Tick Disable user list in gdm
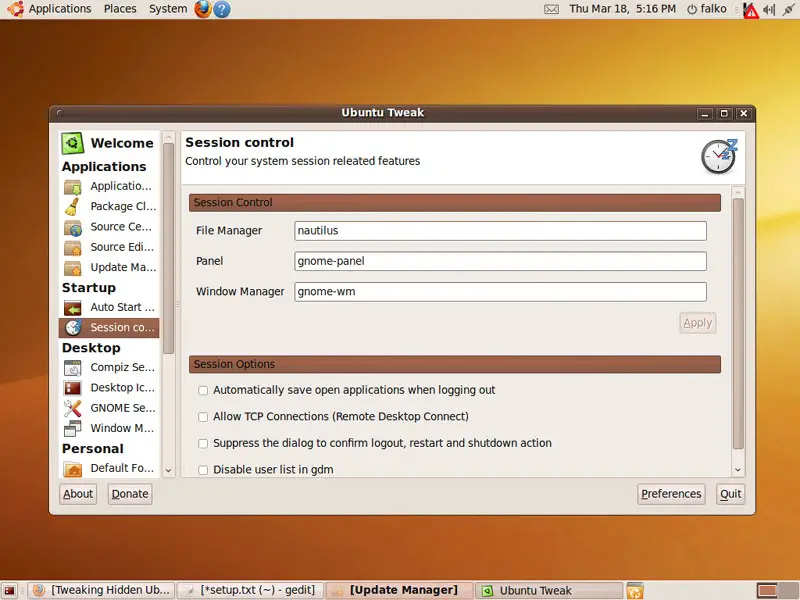Image resolution: width=800 pixels, height=600 pixels. click(x=203, y=470)
